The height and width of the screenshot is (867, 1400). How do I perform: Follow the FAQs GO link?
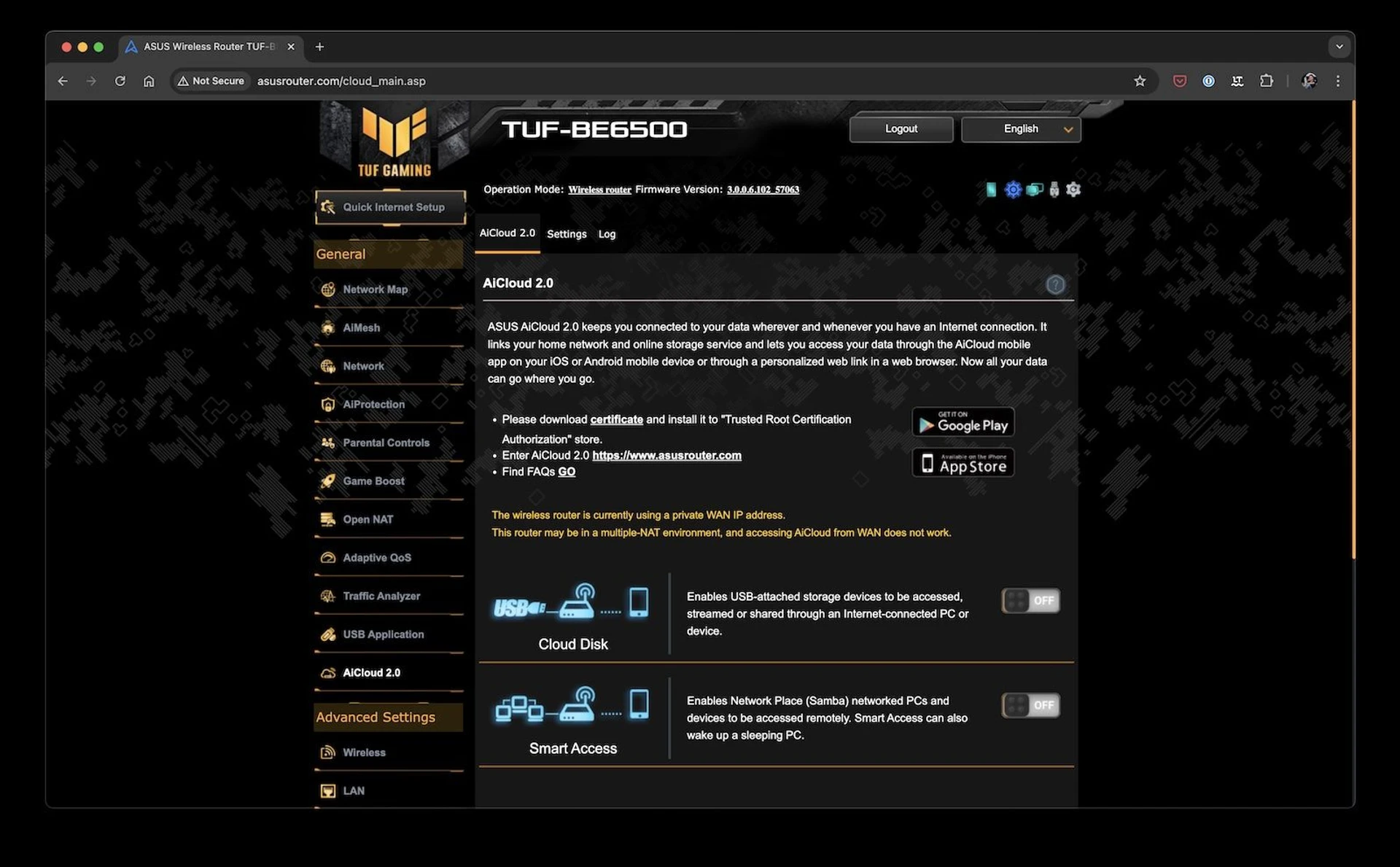pyautogui.click(x=567, y=472)
